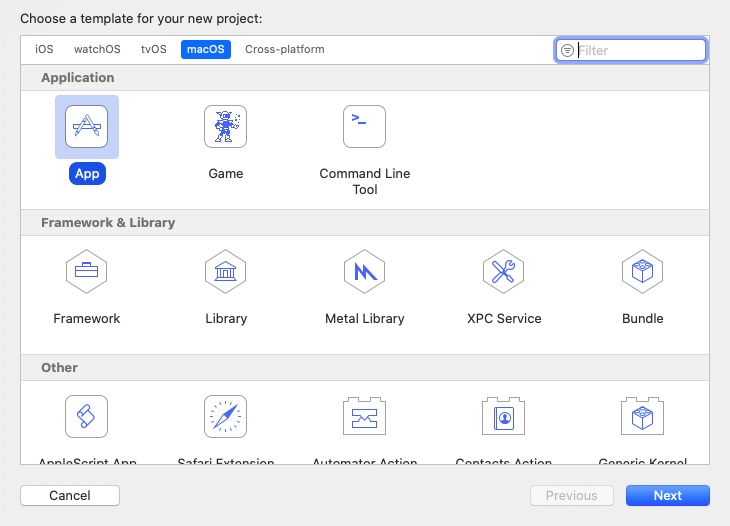Pick the Contacts Action template icon

click(x=503, y=416)
